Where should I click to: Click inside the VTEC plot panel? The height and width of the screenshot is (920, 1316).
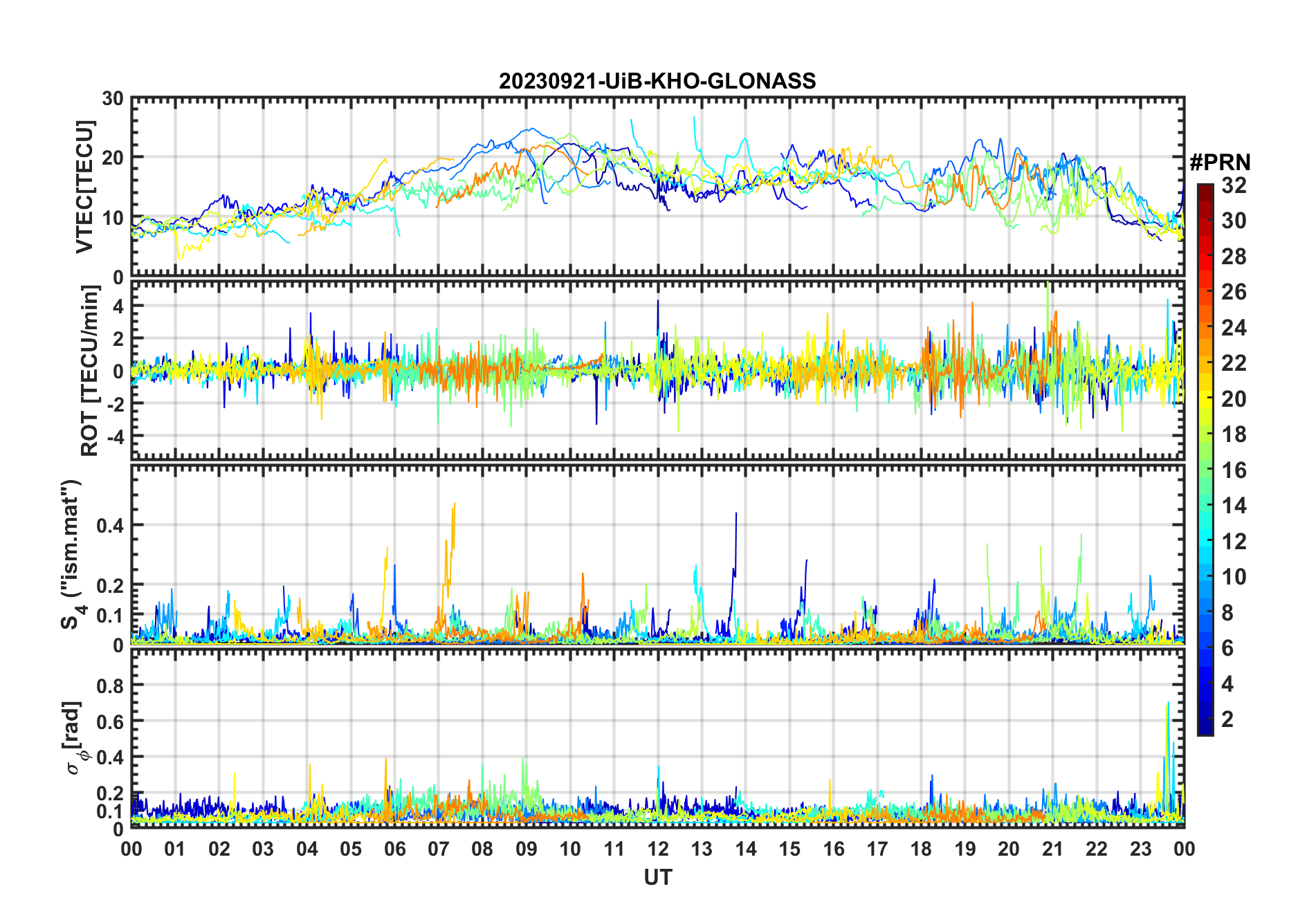pyautogui.click(x=658, y=187)
